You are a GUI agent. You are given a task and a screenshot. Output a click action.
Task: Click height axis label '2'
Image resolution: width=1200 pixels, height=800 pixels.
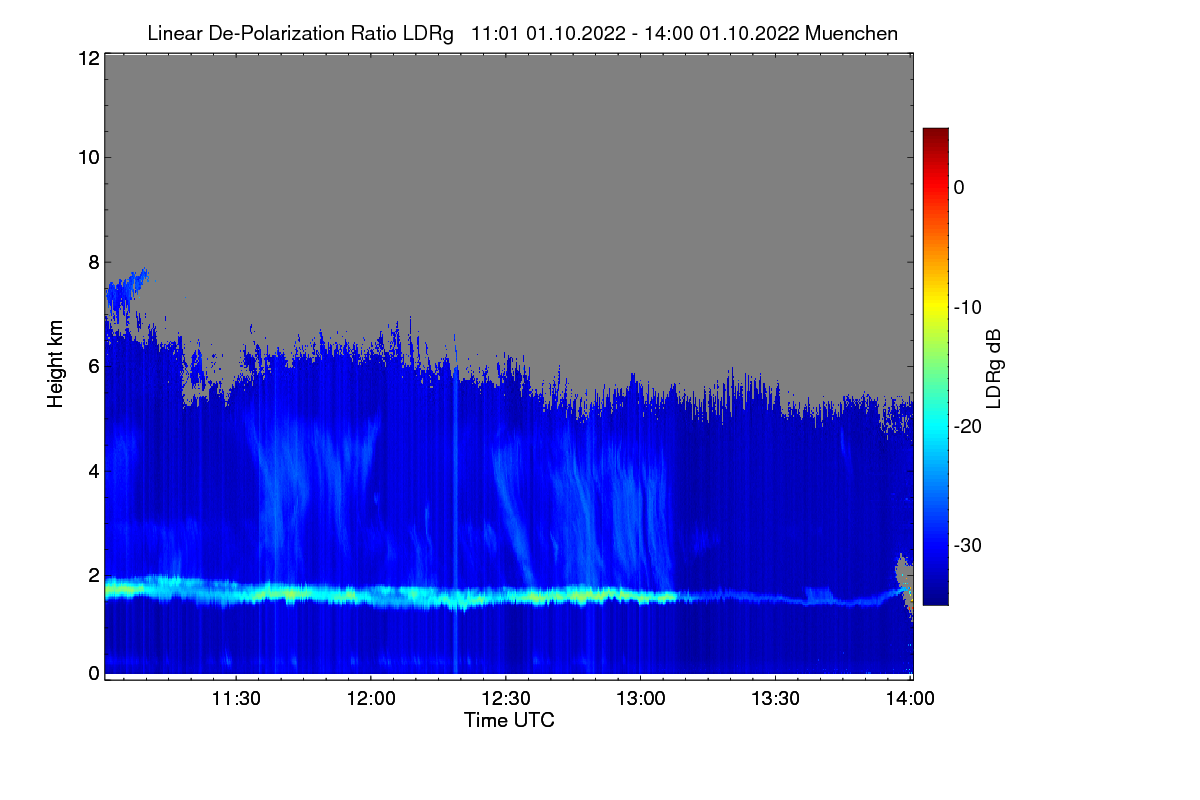[x=92, y=575]
